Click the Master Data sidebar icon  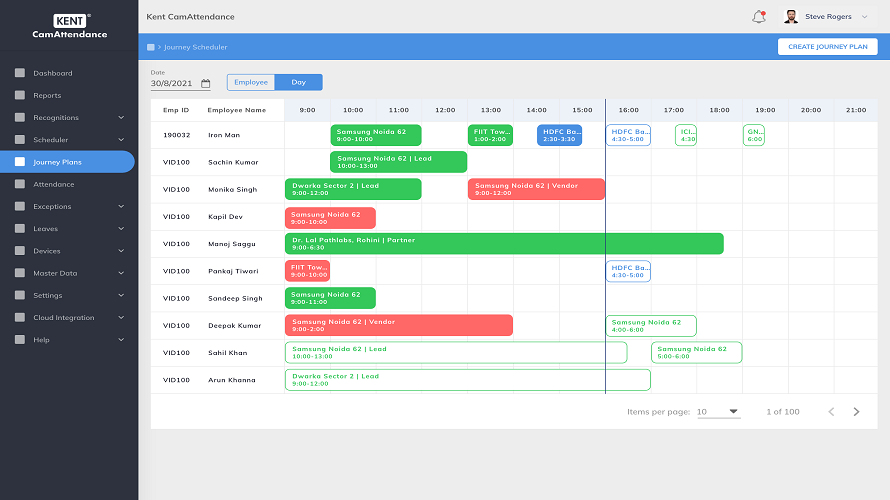(x=20, y=272)
